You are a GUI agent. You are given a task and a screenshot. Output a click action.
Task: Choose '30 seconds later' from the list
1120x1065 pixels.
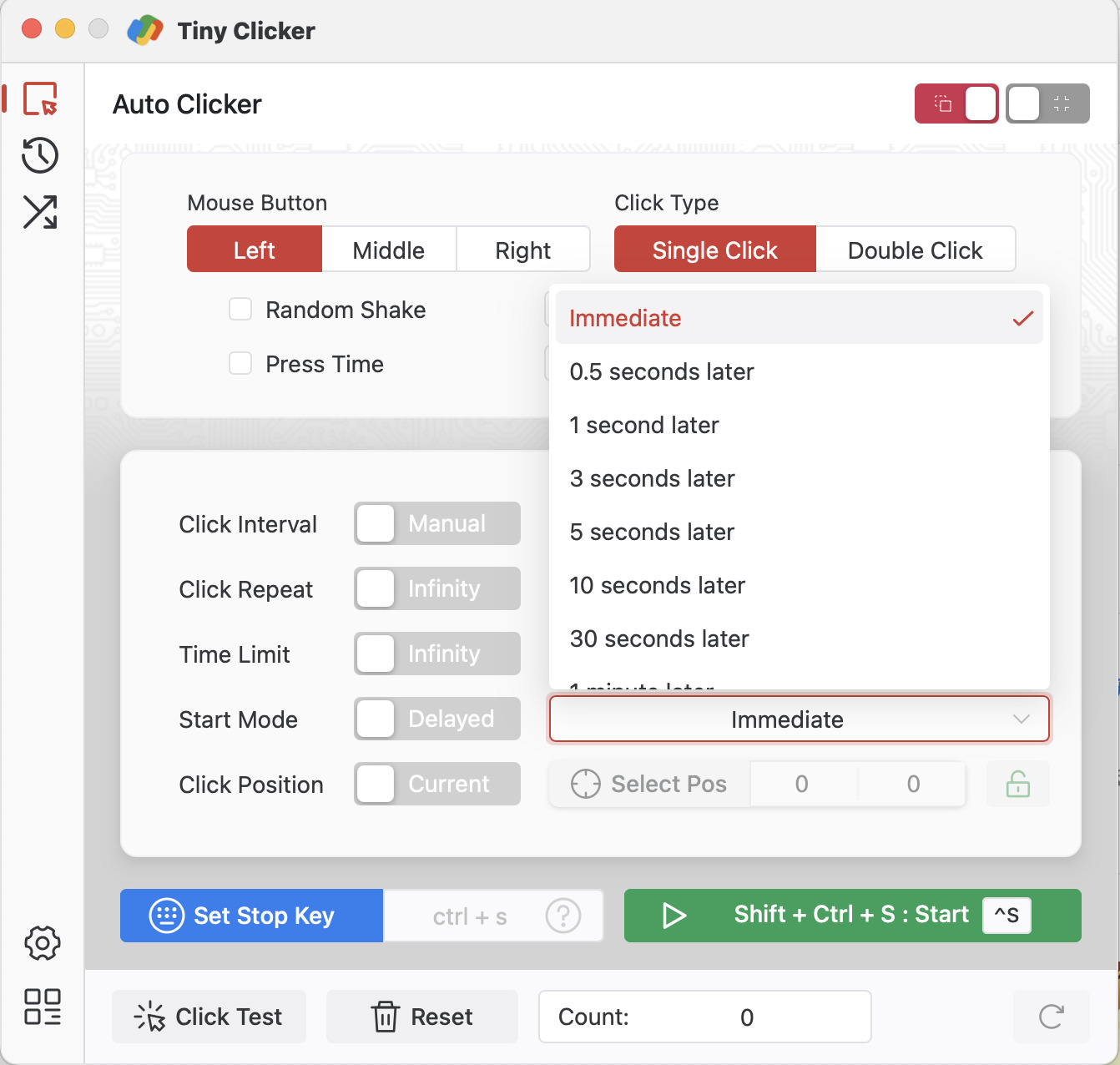pyautogui.click(x=659, y=638)
